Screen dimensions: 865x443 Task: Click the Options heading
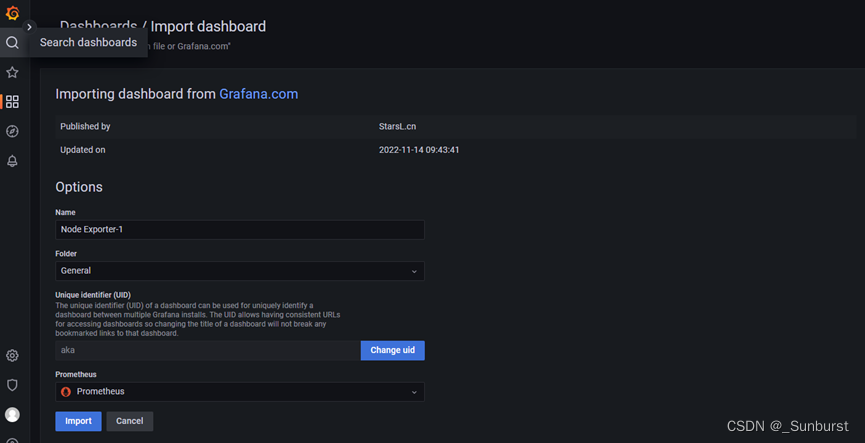(x=79, y=187)
